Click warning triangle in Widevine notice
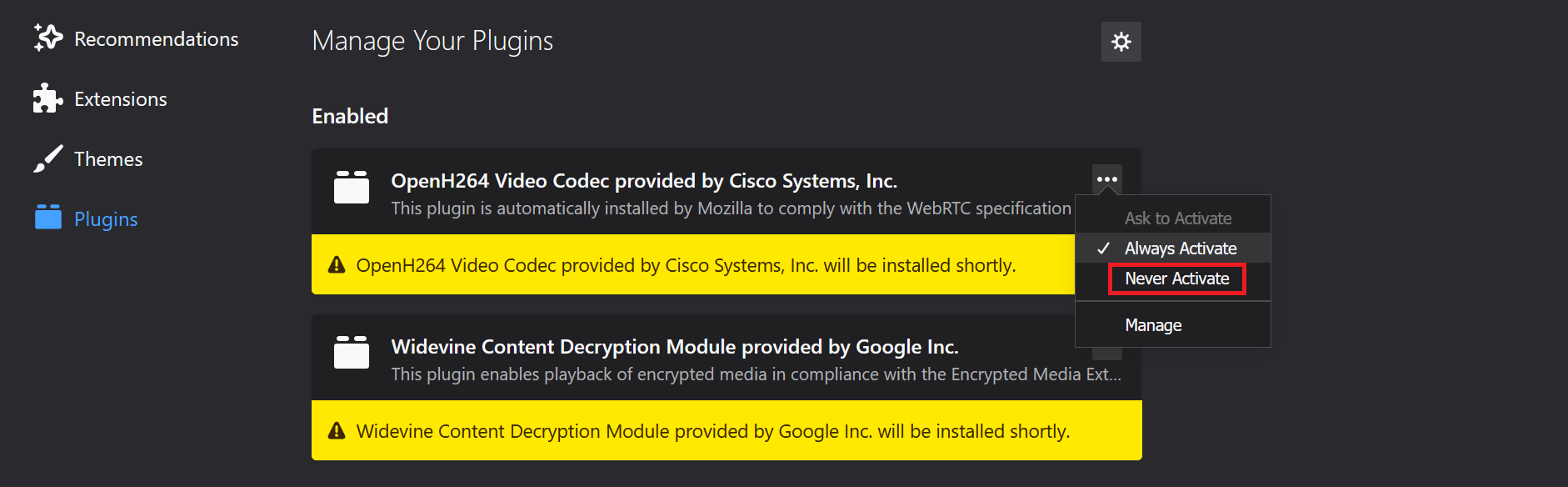Image resolution: width=1568 pixels, height=487 pixels. pyautogui.click(x=337, y=431)
